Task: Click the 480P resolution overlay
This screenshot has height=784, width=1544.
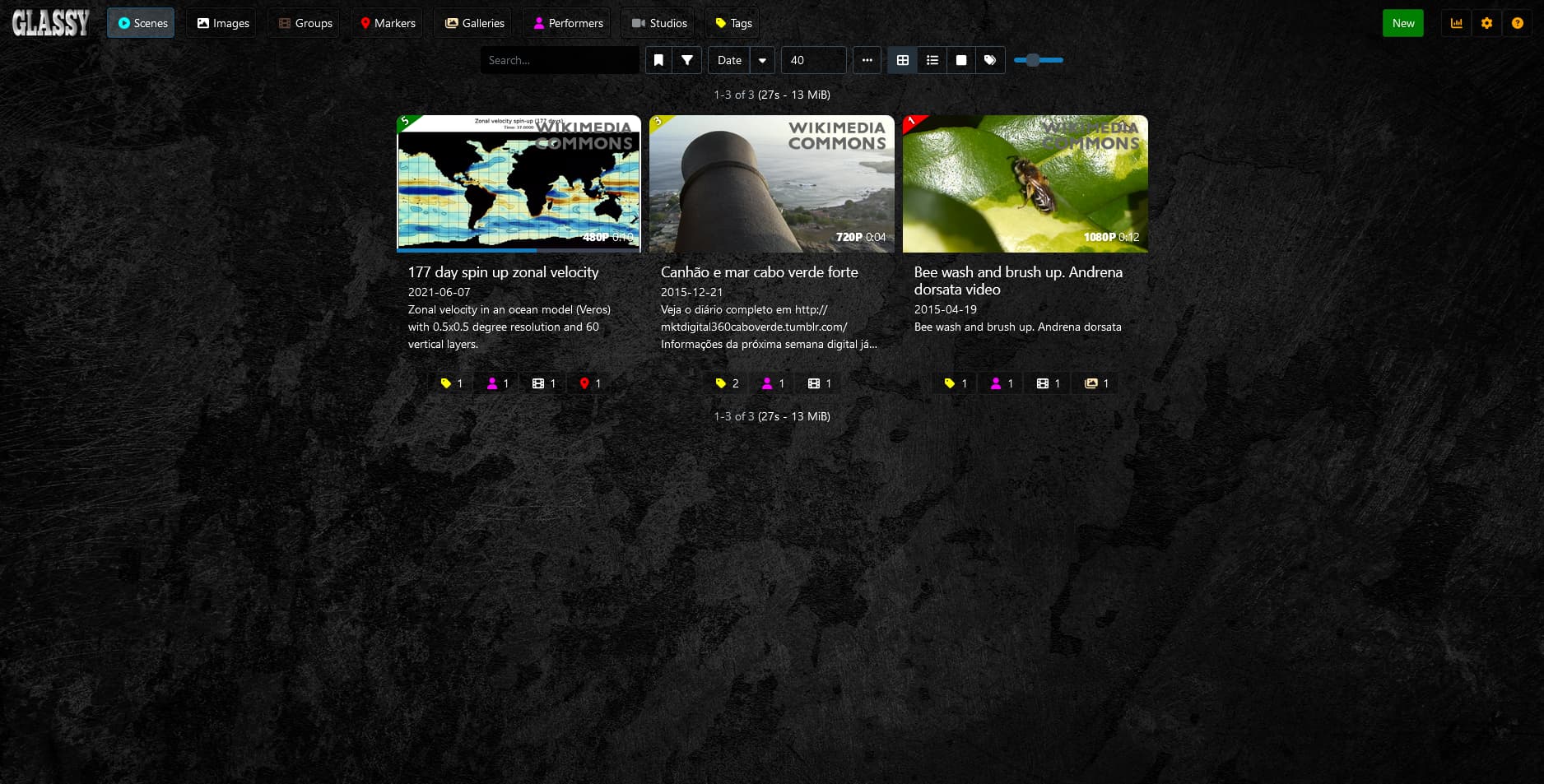Action: tap(596, 237)
